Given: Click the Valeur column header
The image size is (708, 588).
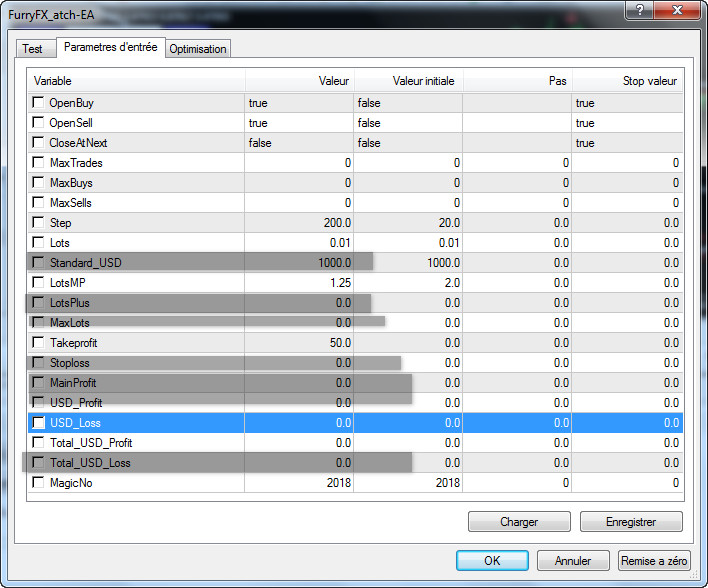Looking at the screenshot, I should pyautogui.click(x=299, y=81).
